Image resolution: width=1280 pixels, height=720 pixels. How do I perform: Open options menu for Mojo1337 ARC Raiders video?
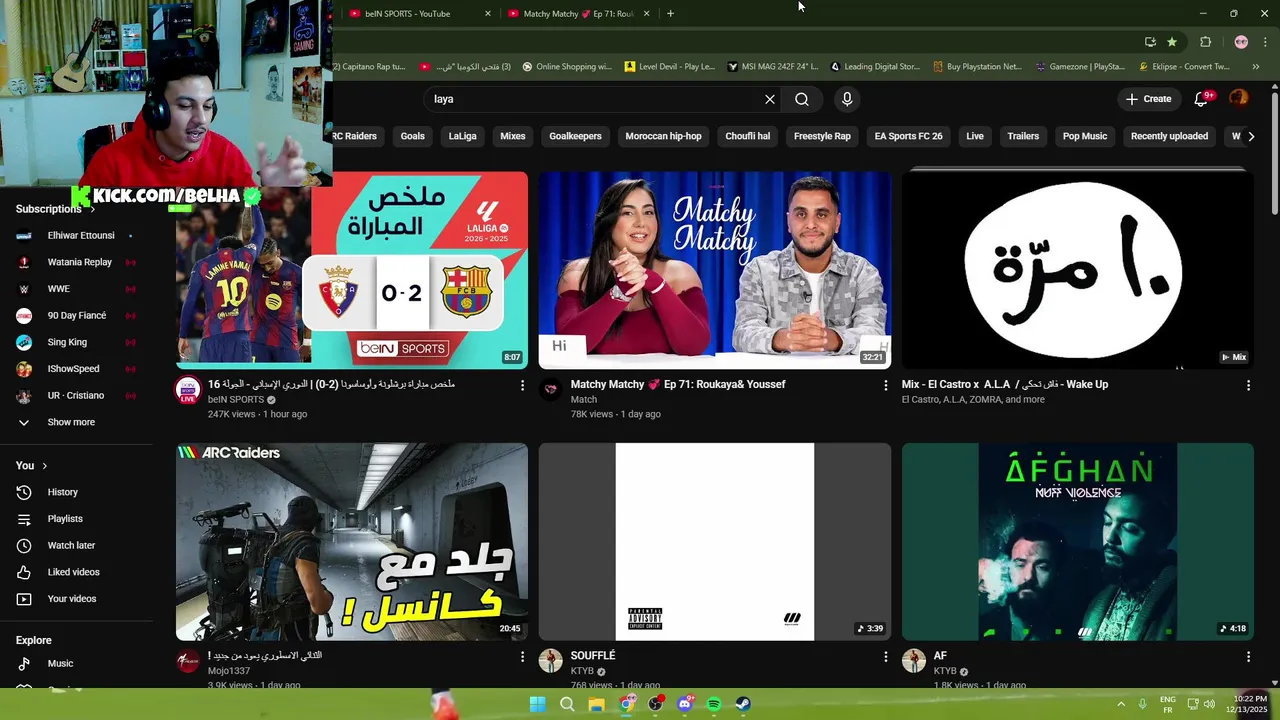[522, 657]
